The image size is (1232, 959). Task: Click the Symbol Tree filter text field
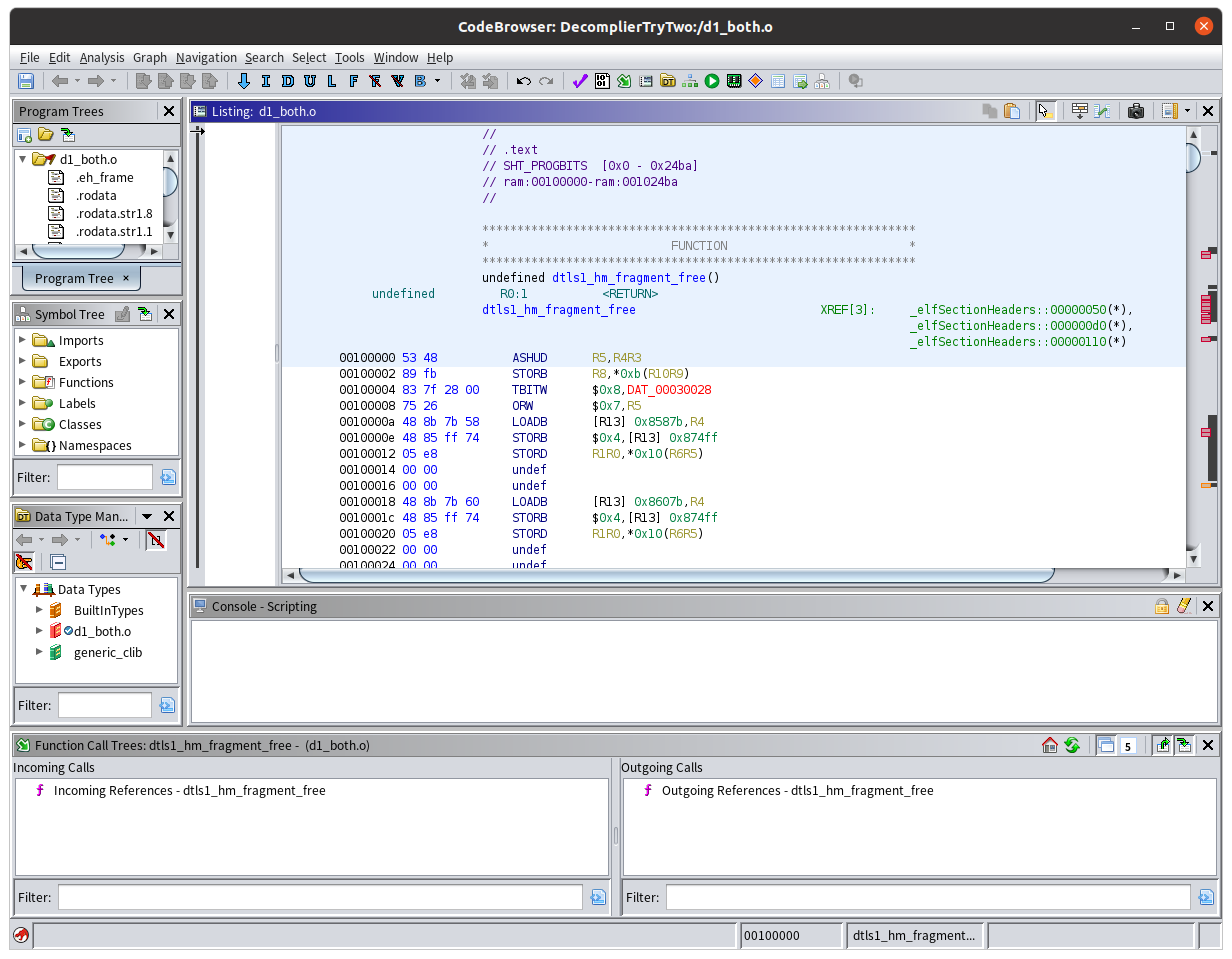pyautogui.click(x=104, y=477)
